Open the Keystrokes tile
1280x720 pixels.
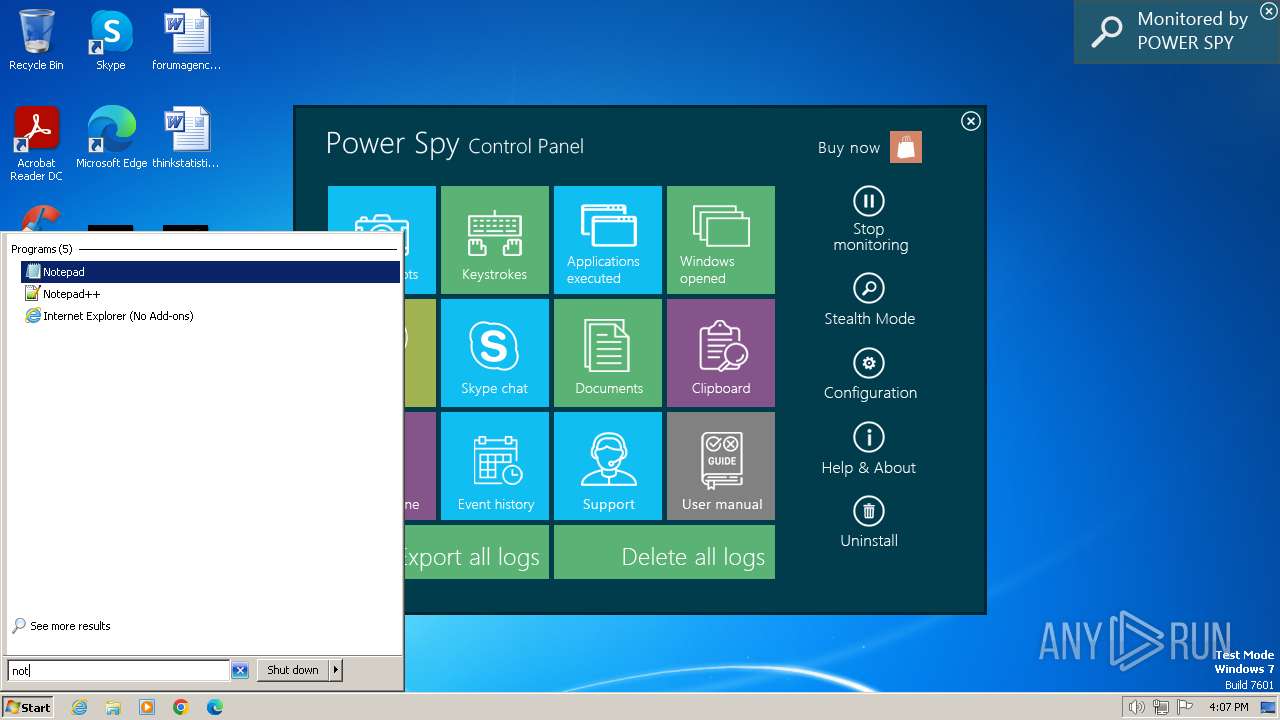click(494, 240)
